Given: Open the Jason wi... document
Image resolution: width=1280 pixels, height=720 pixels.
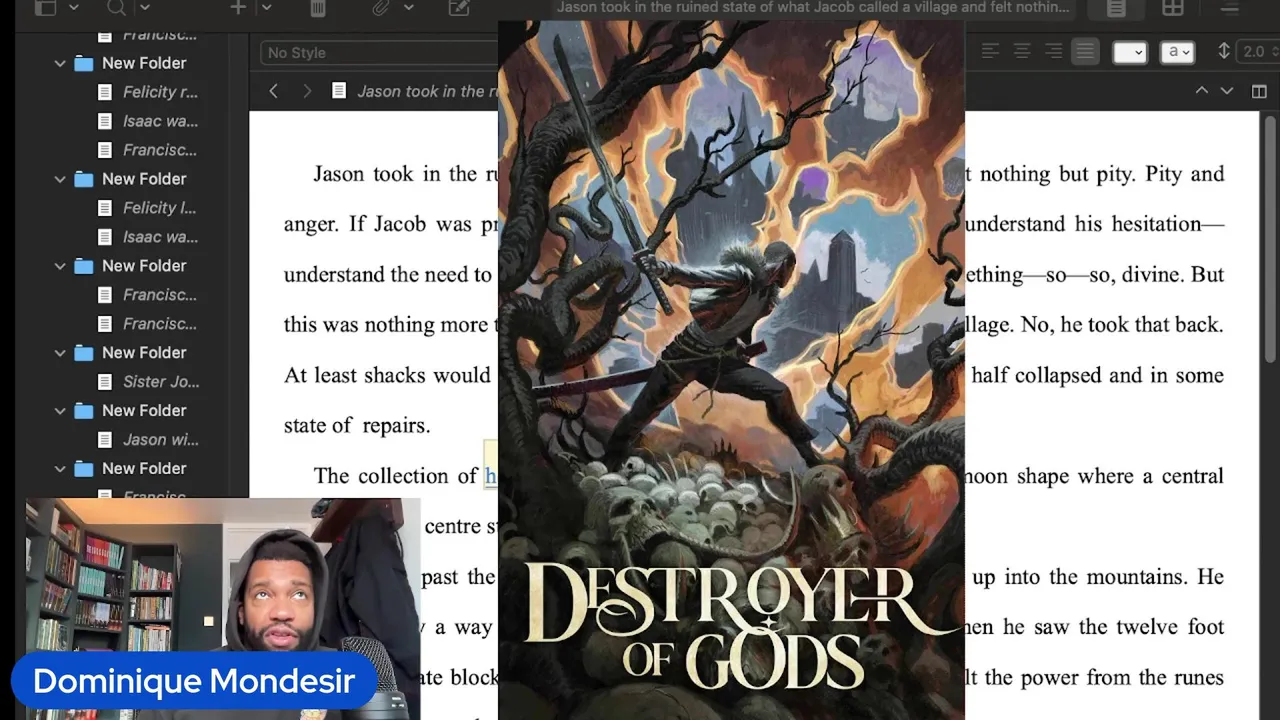Looking at the screenshot, I should (x=160, y=440).
